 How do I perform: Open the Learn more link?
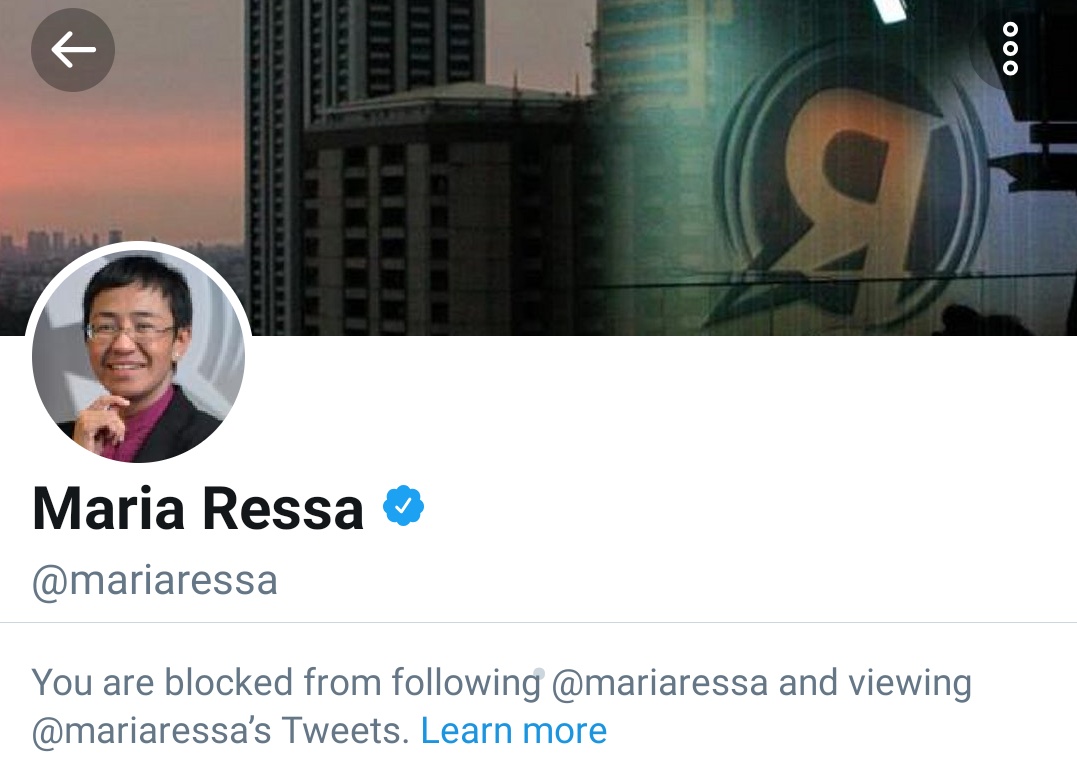point(514,731)
